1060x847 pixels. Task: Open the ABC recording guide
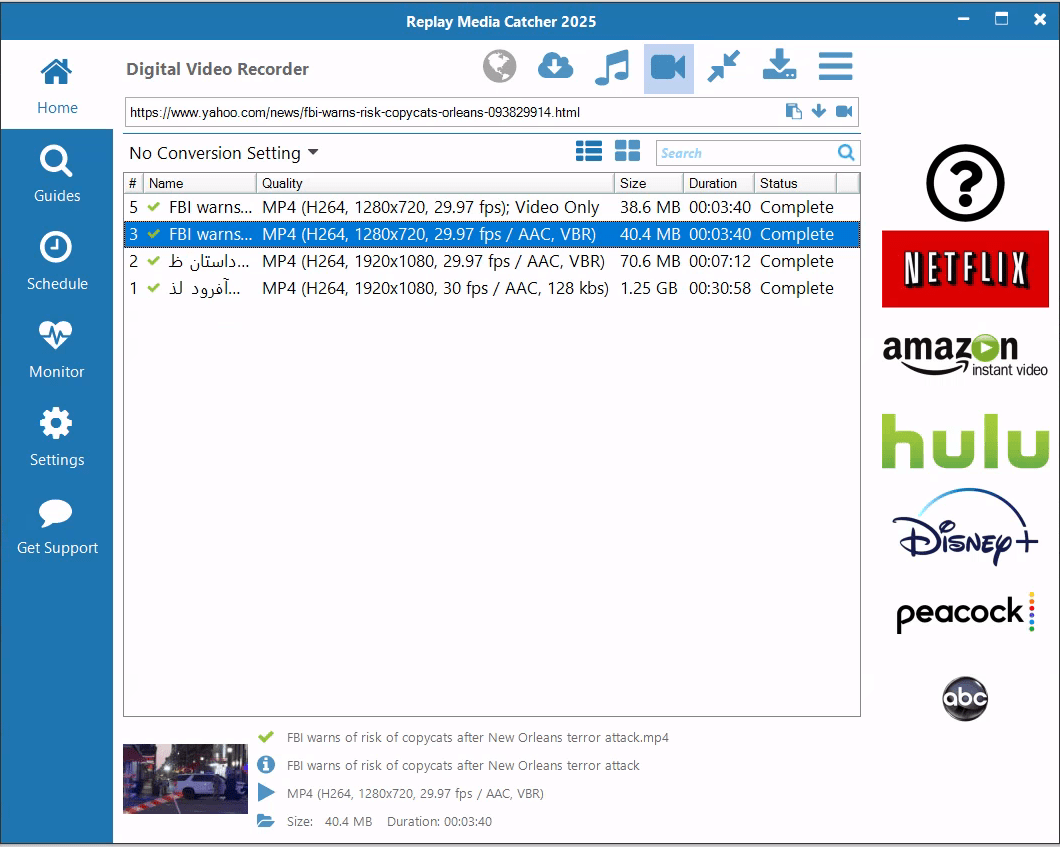point(965,698)
